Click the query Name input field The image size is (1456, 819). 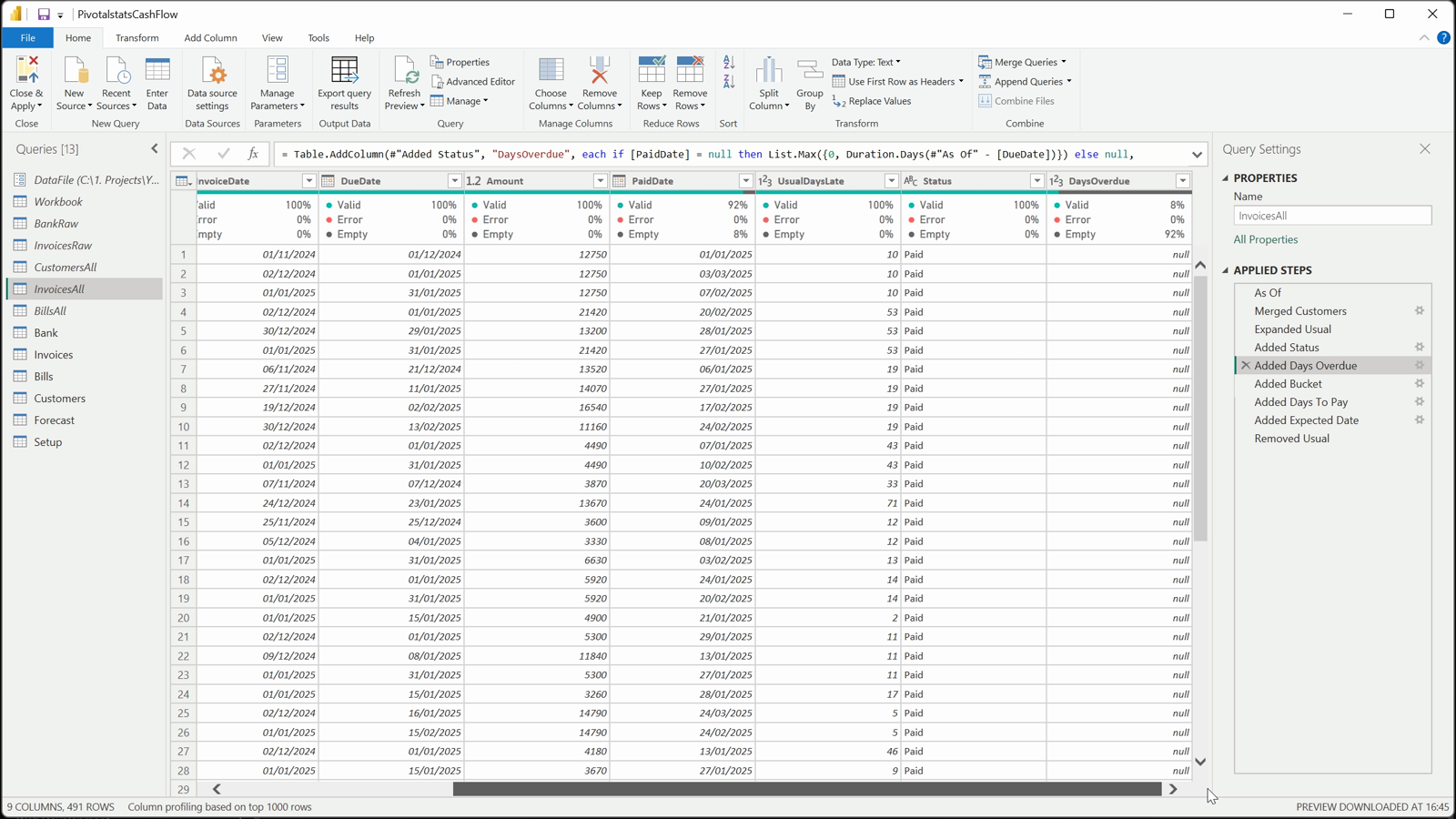[x=1332, y=216]
